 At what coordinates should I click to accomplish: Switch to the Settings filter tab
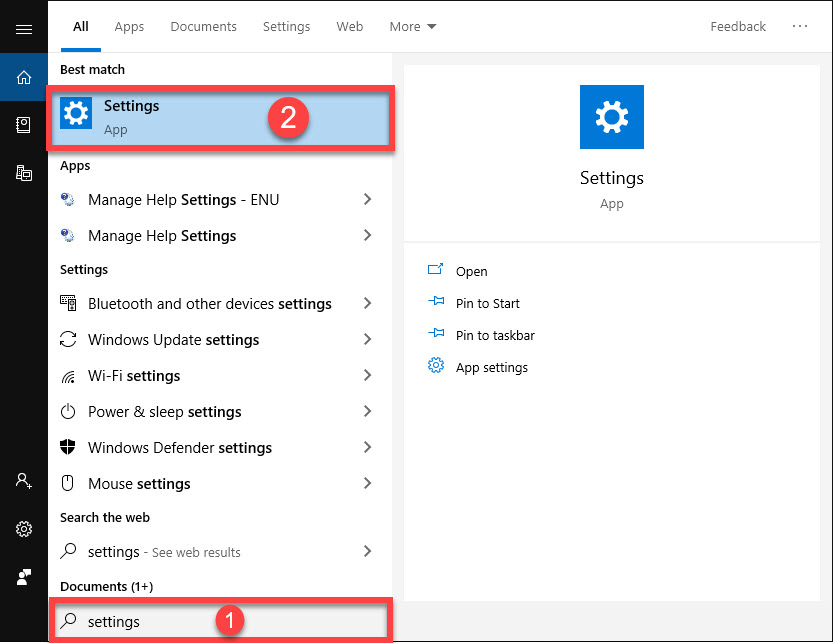pos(286,27)
